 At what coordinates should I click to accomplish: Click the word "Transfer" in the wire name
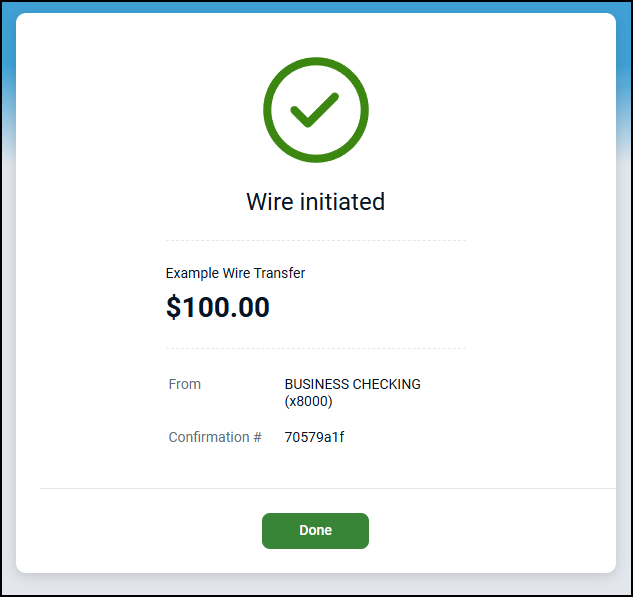281,273
